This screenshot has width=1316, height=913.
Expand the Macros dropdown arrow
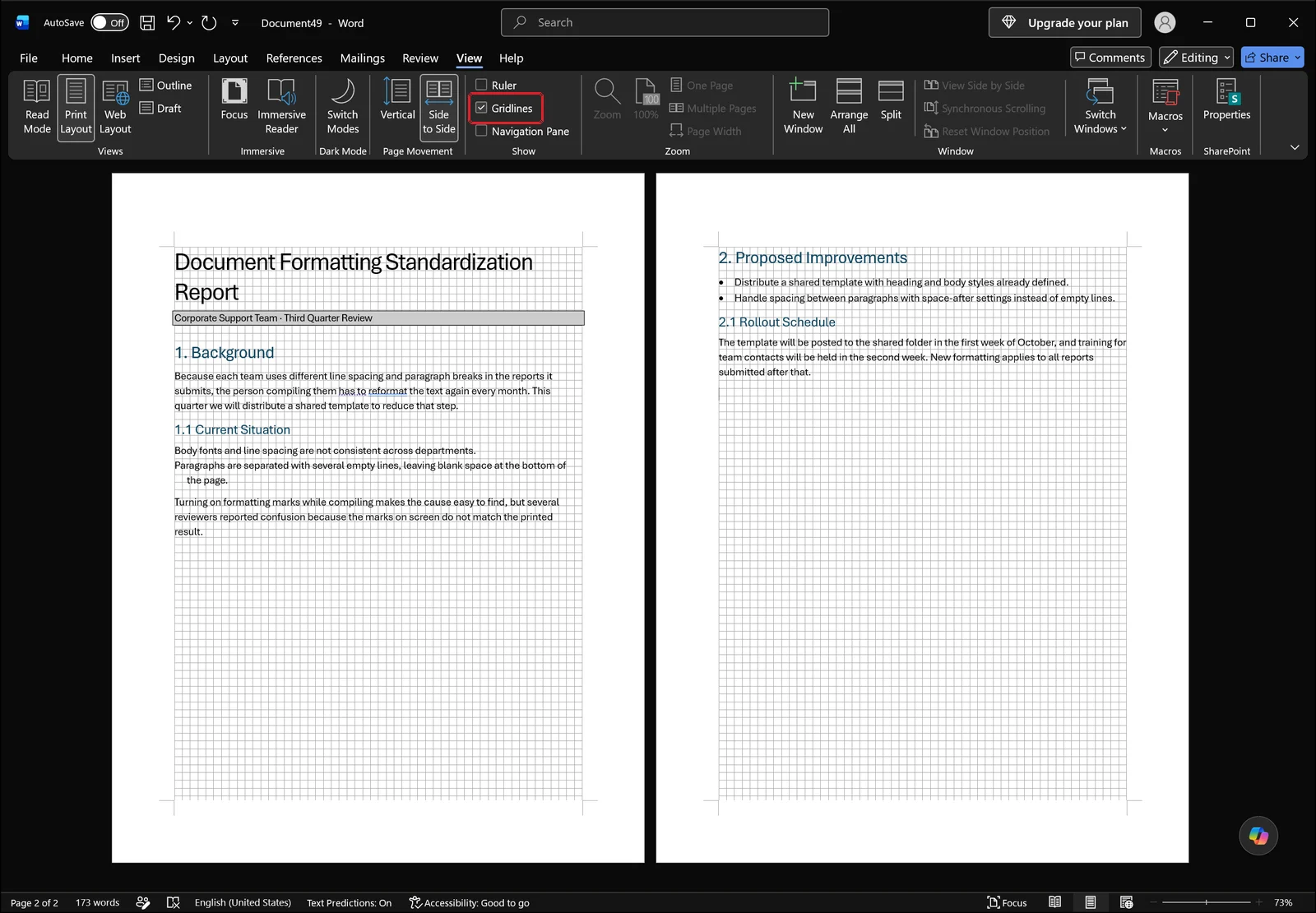(1165, 129)
